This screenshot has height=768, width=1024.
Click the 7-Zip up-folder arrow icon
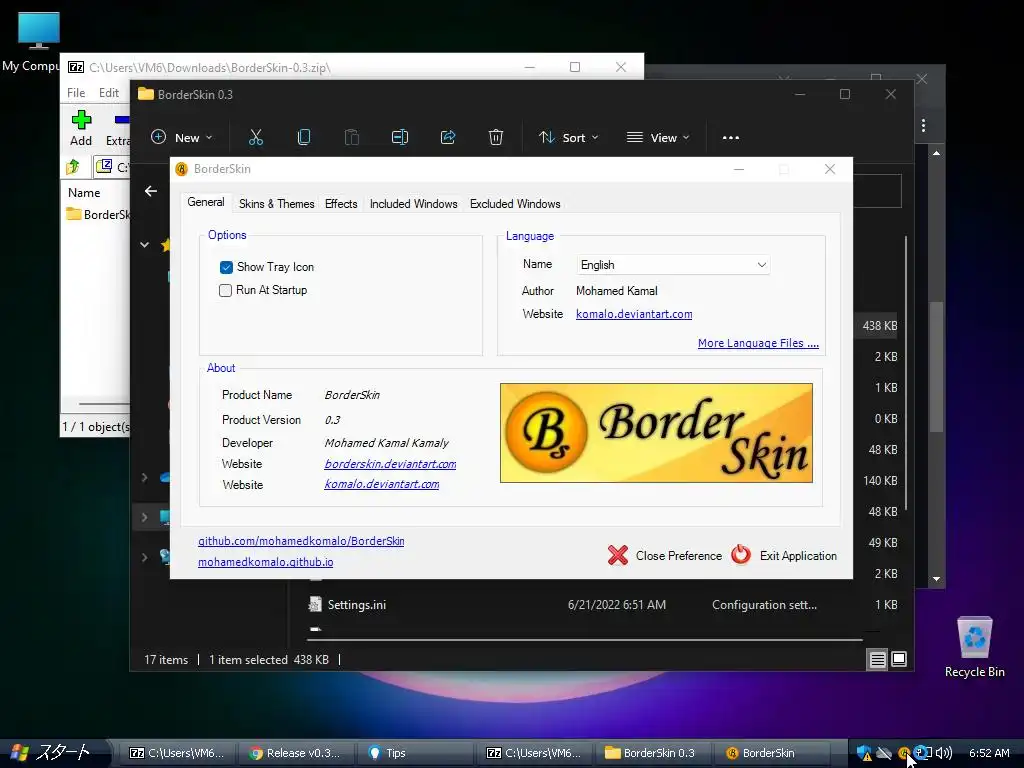(x=73, y=167)
